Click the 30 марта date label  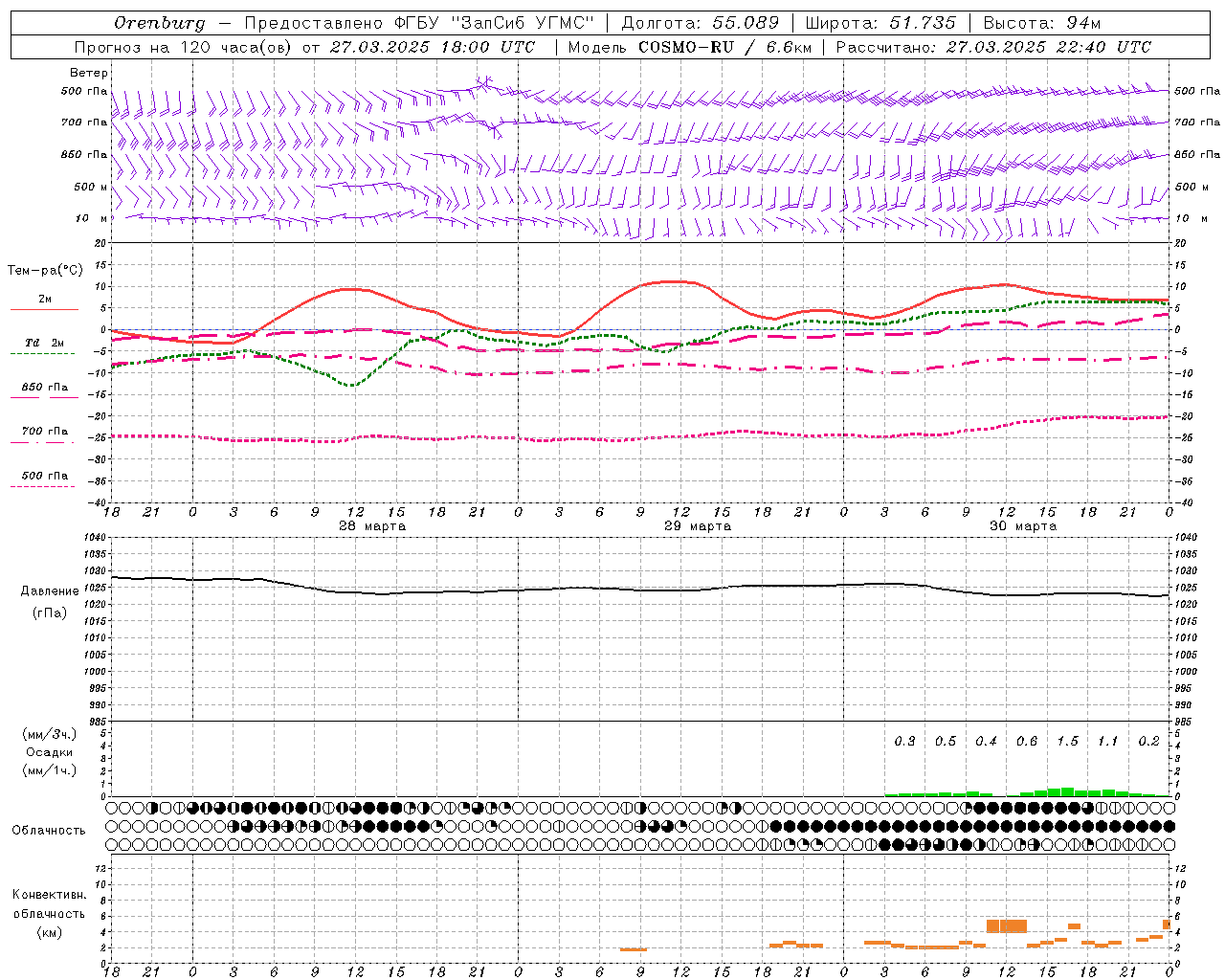(1023, 526)
